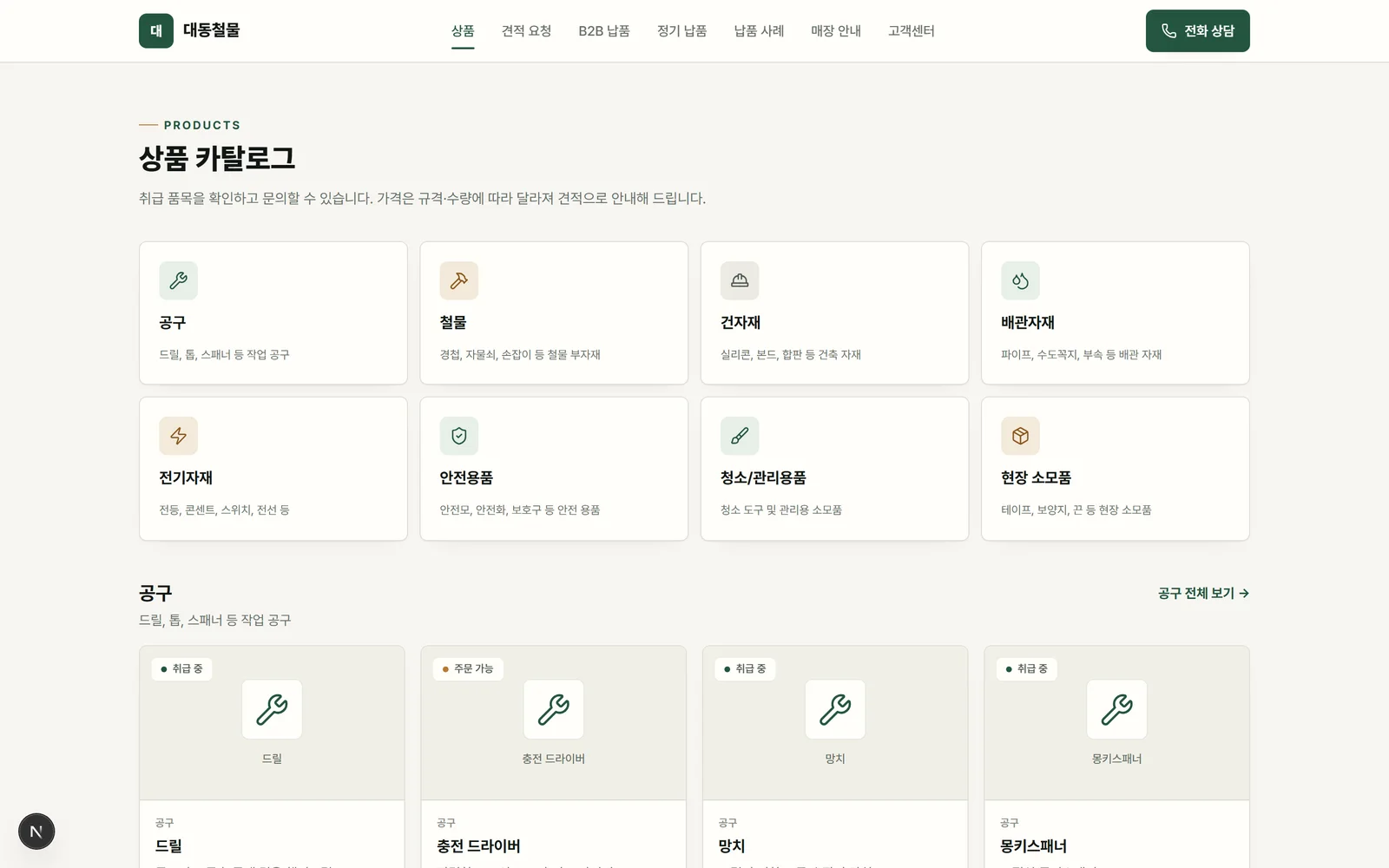This screenshot has height=868, width=1389.
Task: Click the wrench thumbnail for 드릴 product
Action: [x=272, y=709]
